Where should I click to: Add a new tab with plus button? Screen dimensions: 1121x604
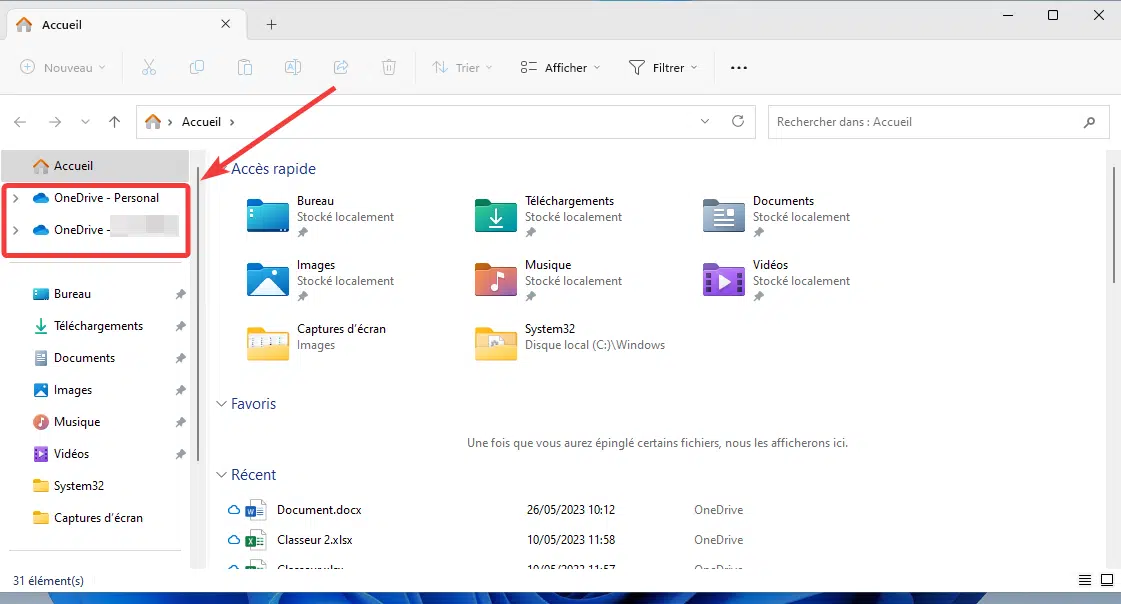pyautogui.click(x=272, y=24)
